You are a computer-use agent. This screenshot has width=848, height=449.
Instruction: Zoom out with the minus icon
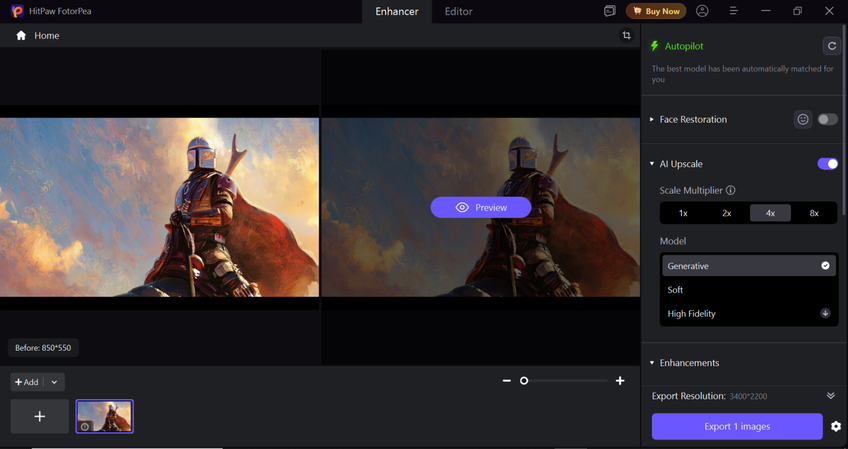[x=506, y=381]
